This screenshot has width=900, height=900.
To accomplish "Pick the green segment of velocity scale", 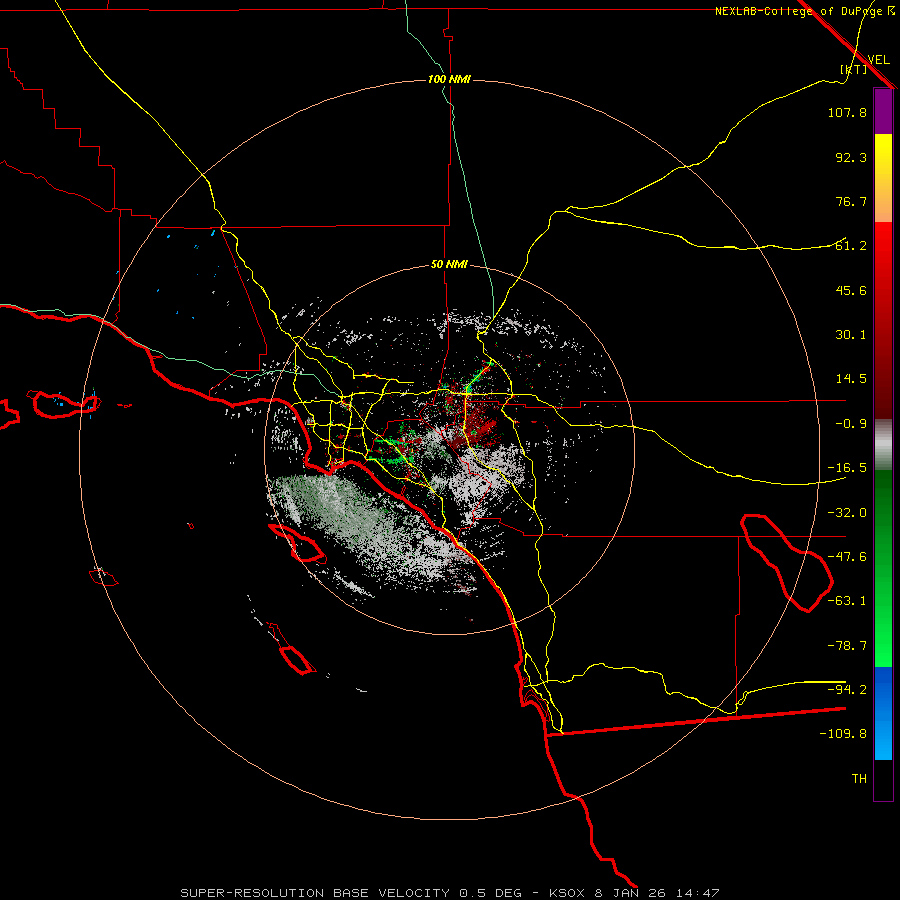I will tap(883, 568).
